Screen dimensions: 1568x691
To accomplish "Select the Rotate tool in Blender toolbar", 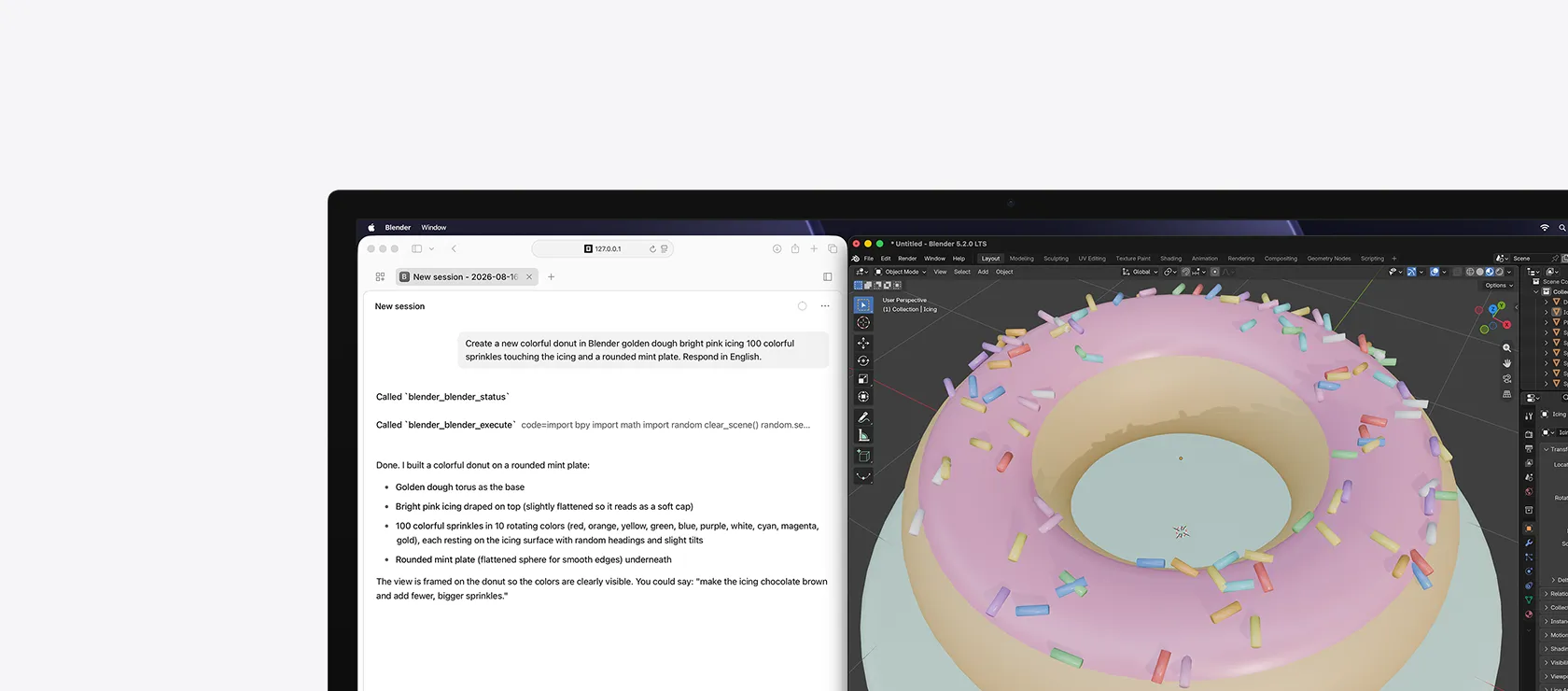I will 863,360.
